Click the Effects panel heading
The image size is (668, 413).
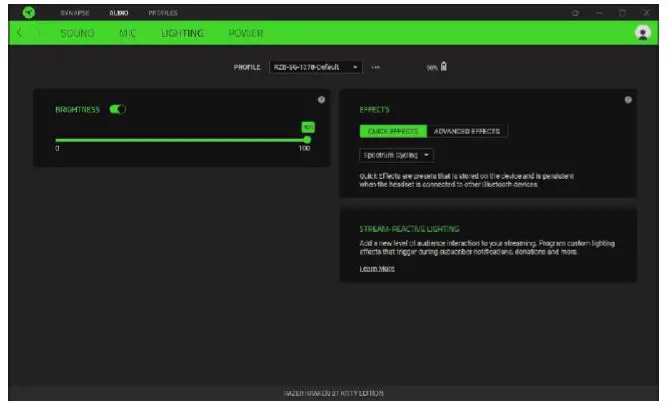click(x=374, y=110)
